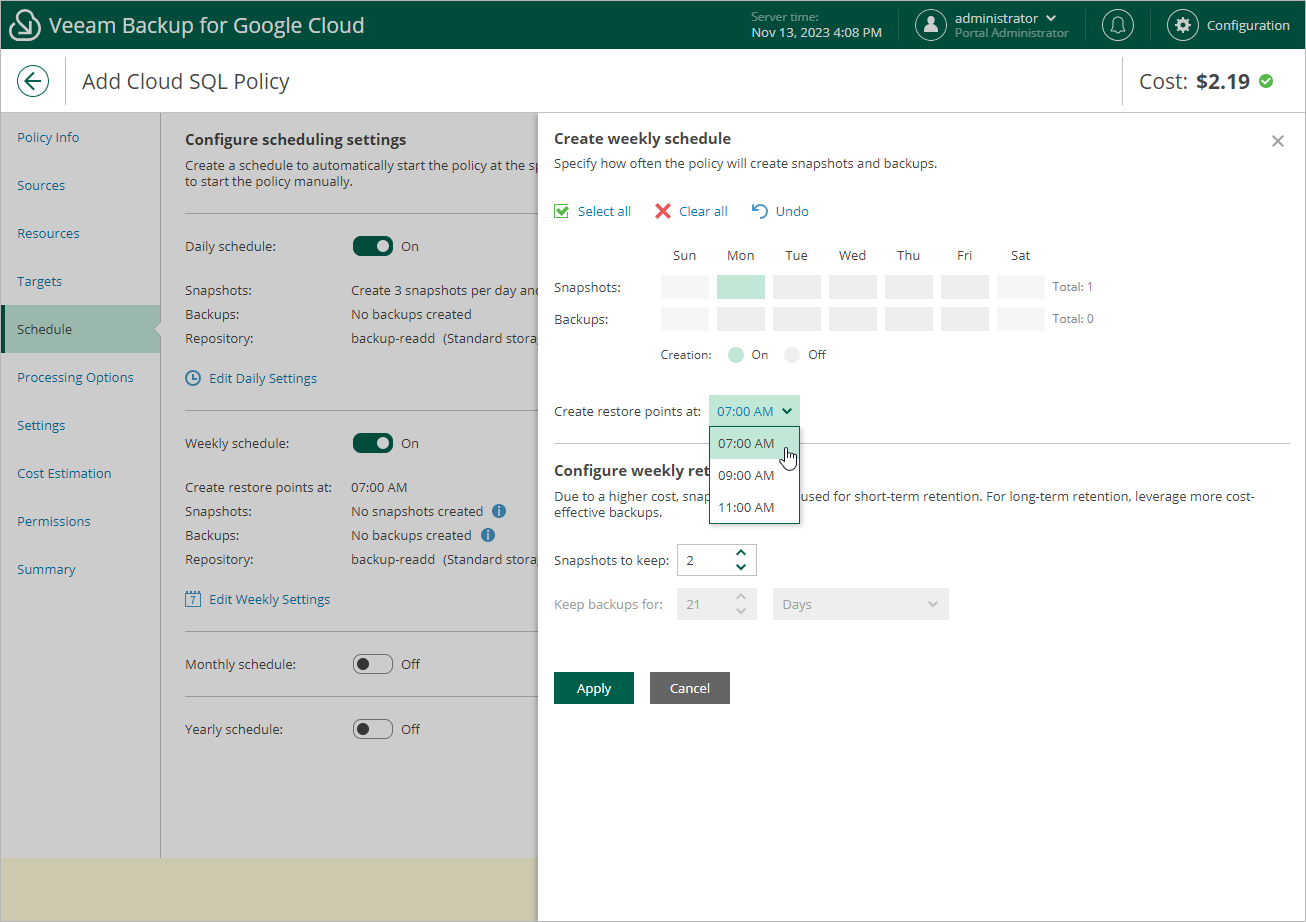Image resolution: width=1306 pixels, height=922 pixels.
Task: Toggle Backups cell for Sunday
Action: (x=685, y=319)
